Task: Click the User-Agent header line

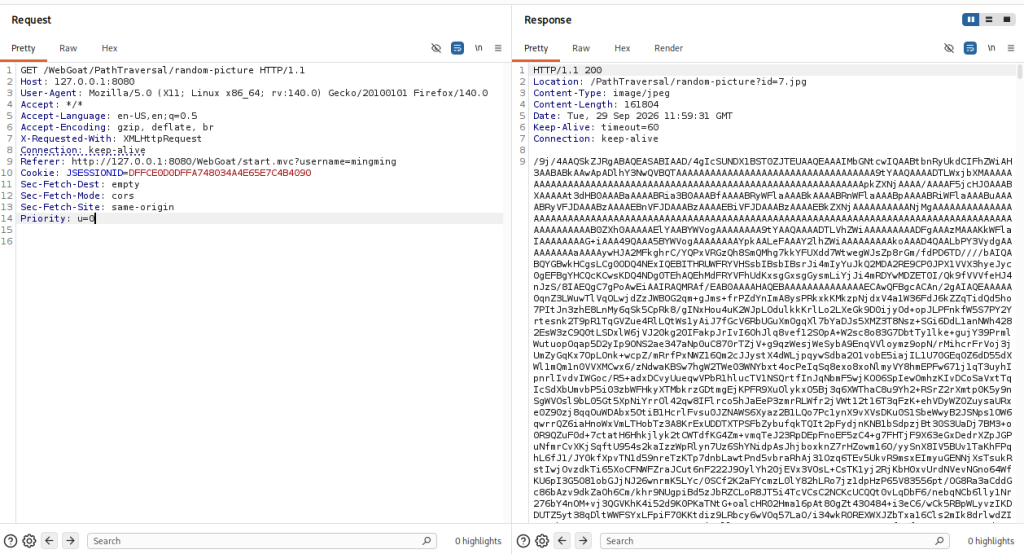Action: pos(254,93)
